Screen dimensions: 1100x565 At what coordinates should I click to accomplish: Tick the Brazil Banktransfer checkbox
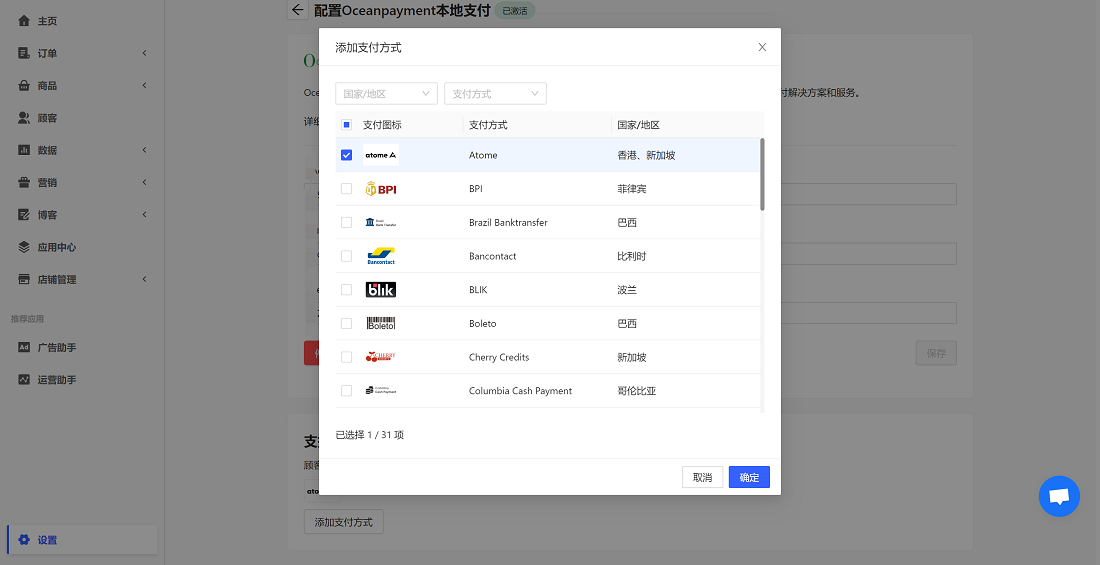click(x=347, y=222)
